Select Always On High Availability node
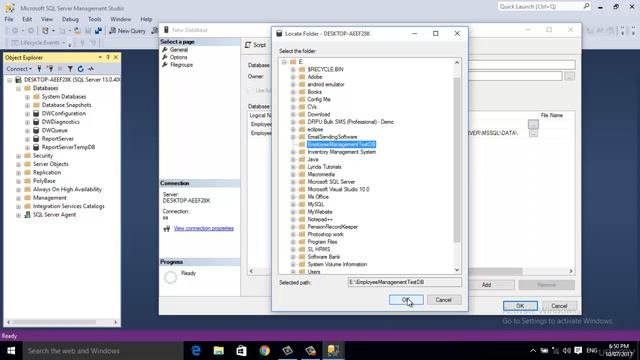Image resolution: width=640 pixels, height=360 pixels. pos(67,189)
